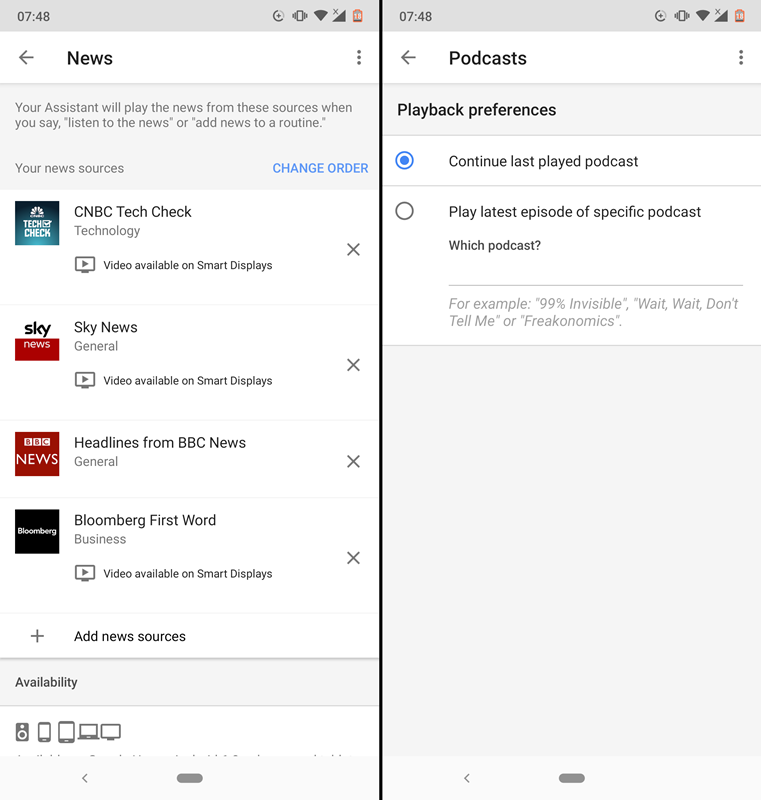Go back from the Podcasts screen
This screenshot has height=800, width=761.
(x=408, y=58)
